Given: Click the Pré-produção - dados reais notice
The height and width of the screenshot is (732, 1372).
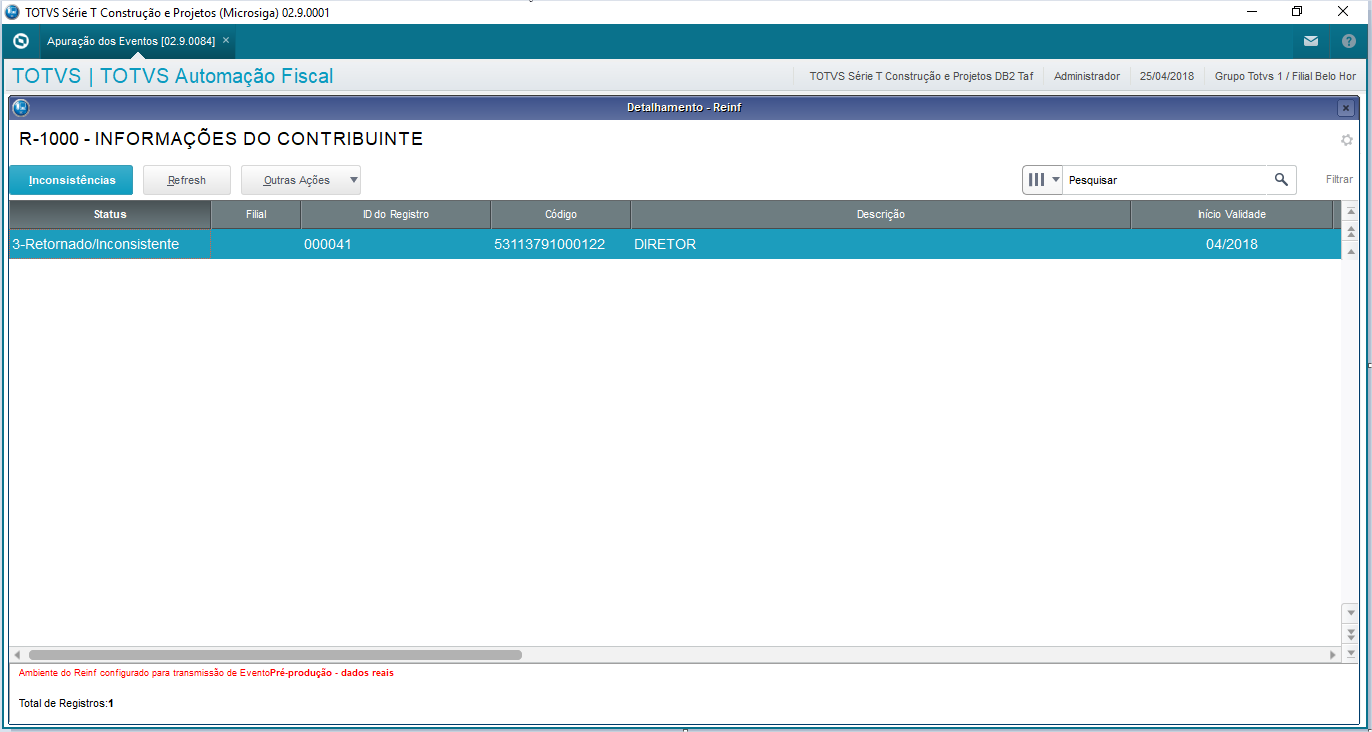Looking at the screenshot, I should pos(332,673).
